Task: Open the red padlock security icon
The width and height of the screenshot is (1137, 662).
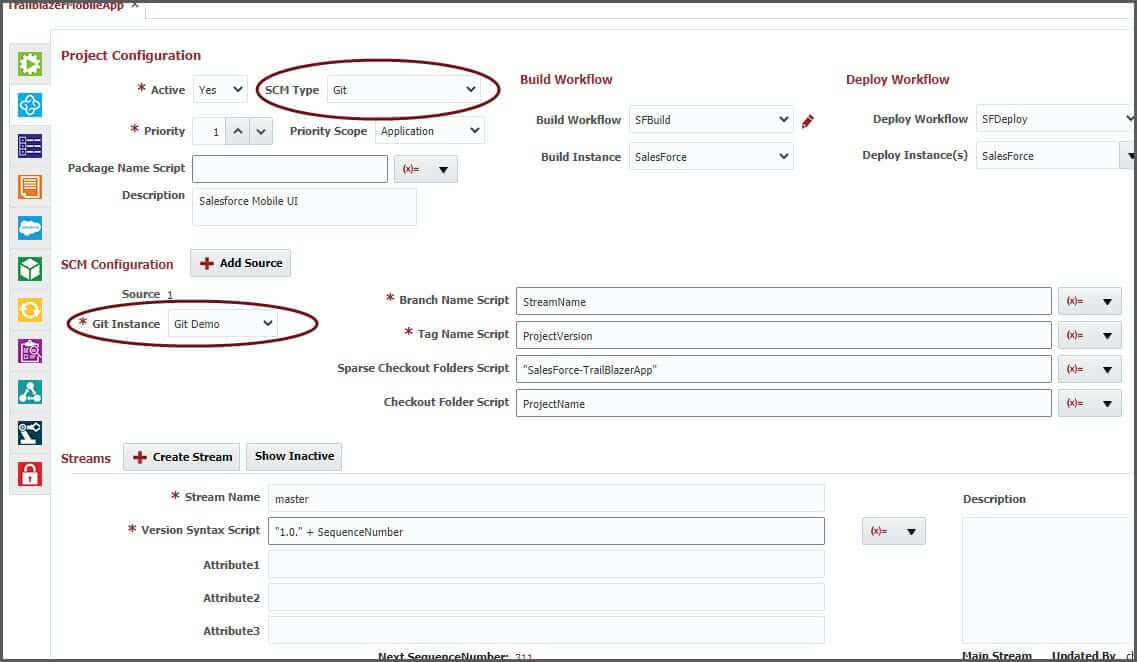Action: 30,473
